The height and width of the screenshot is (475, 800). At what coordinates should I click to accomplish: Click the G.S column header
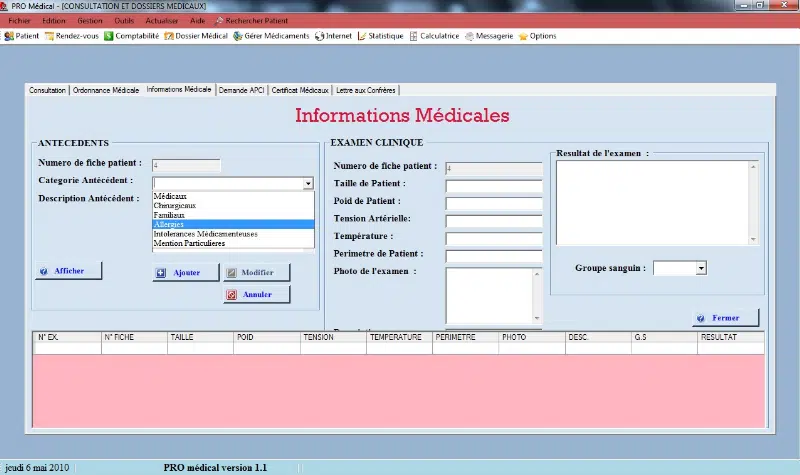pyautogui.click(x=664, y=337)
